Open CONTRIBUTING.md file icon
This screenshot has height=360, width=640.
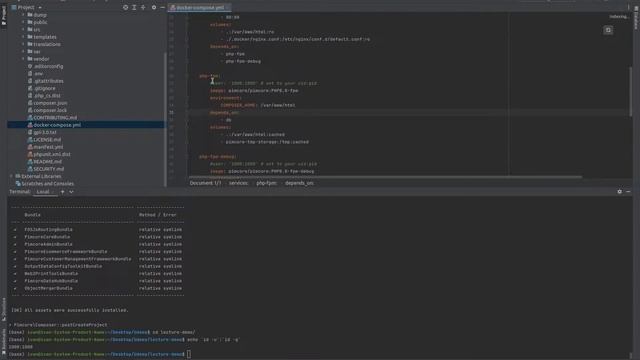[x=30, y=118]
